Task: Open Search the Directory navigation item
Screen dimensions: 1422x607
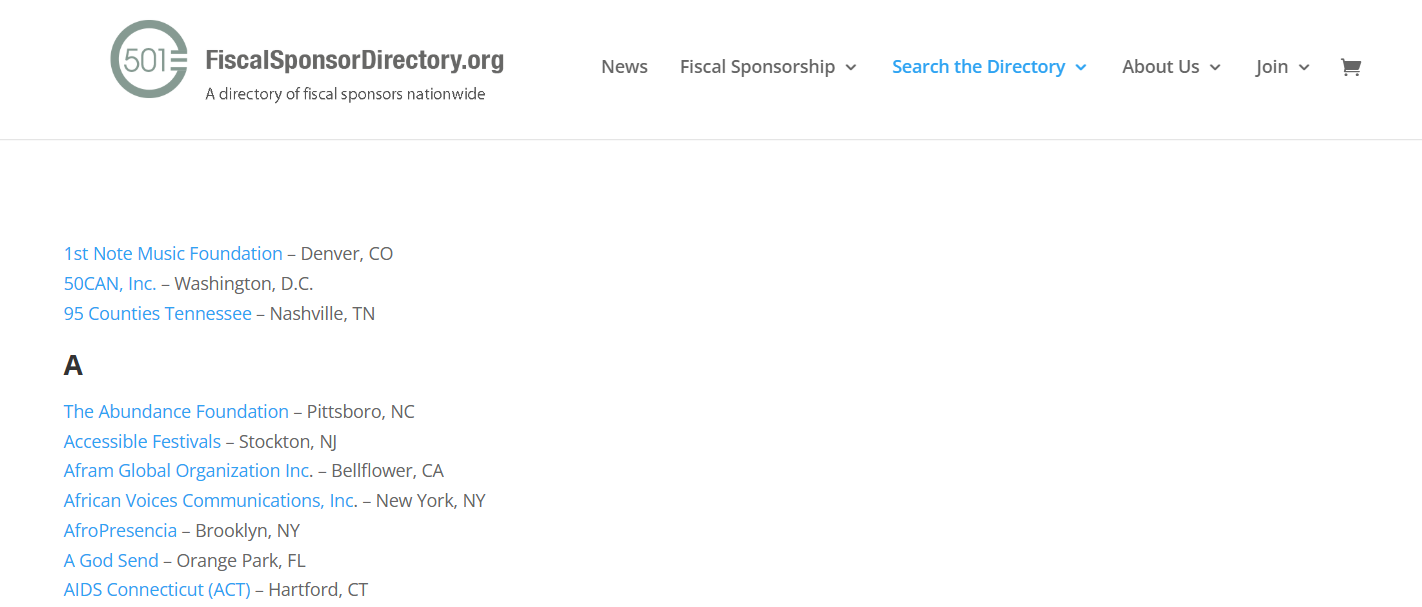Action: coord(978,66)
